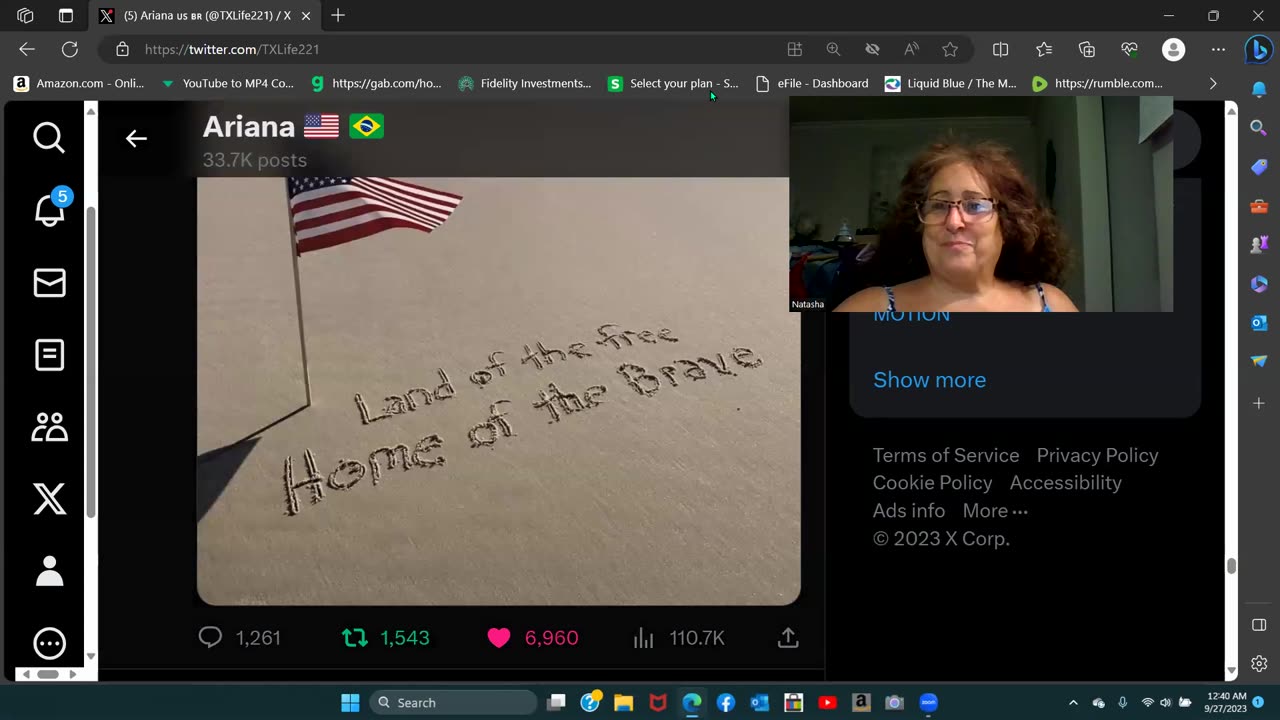Add a sidebar app with plus icon
Image resolution: width=1280 pixels, height=720 pixels.
[x=1259, y=403]
